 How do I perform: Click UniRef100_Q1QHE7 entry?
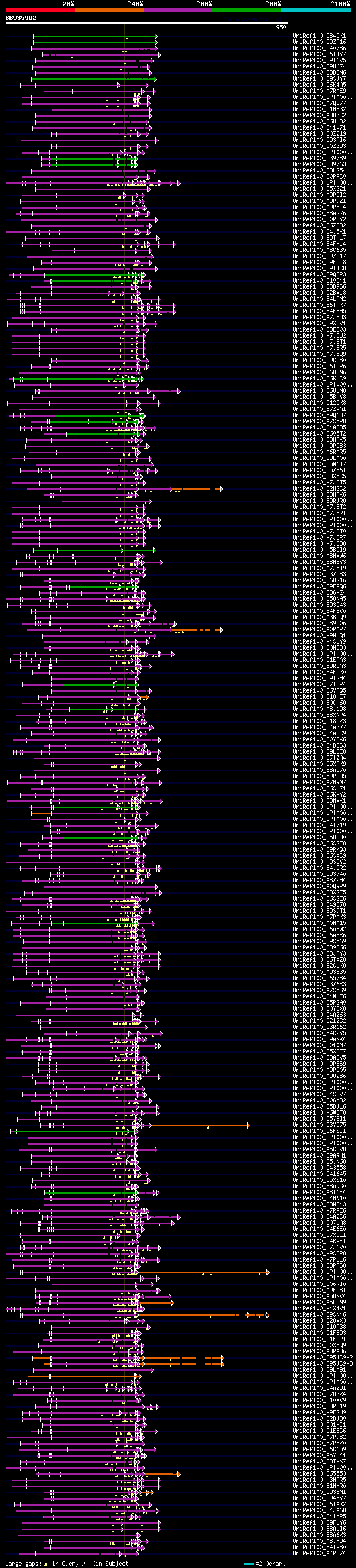tap(319, 696)
